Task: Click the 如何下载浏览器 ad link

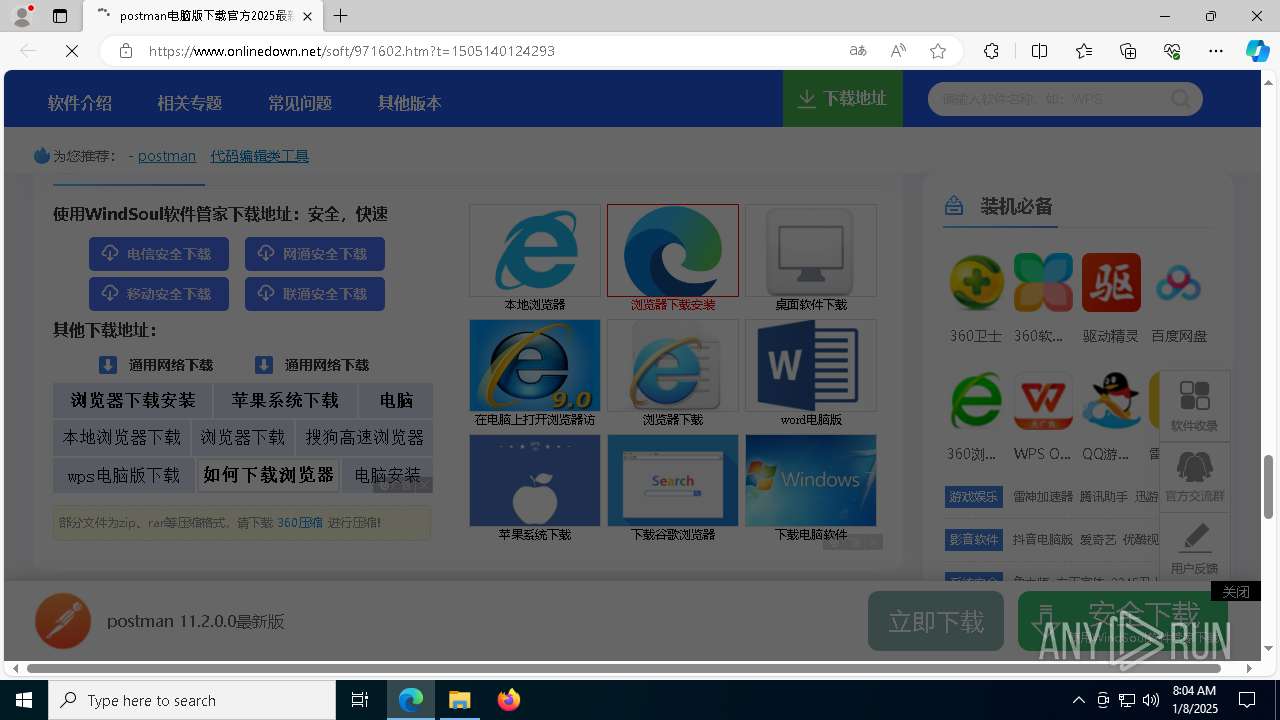Action: tap(269, 475)
